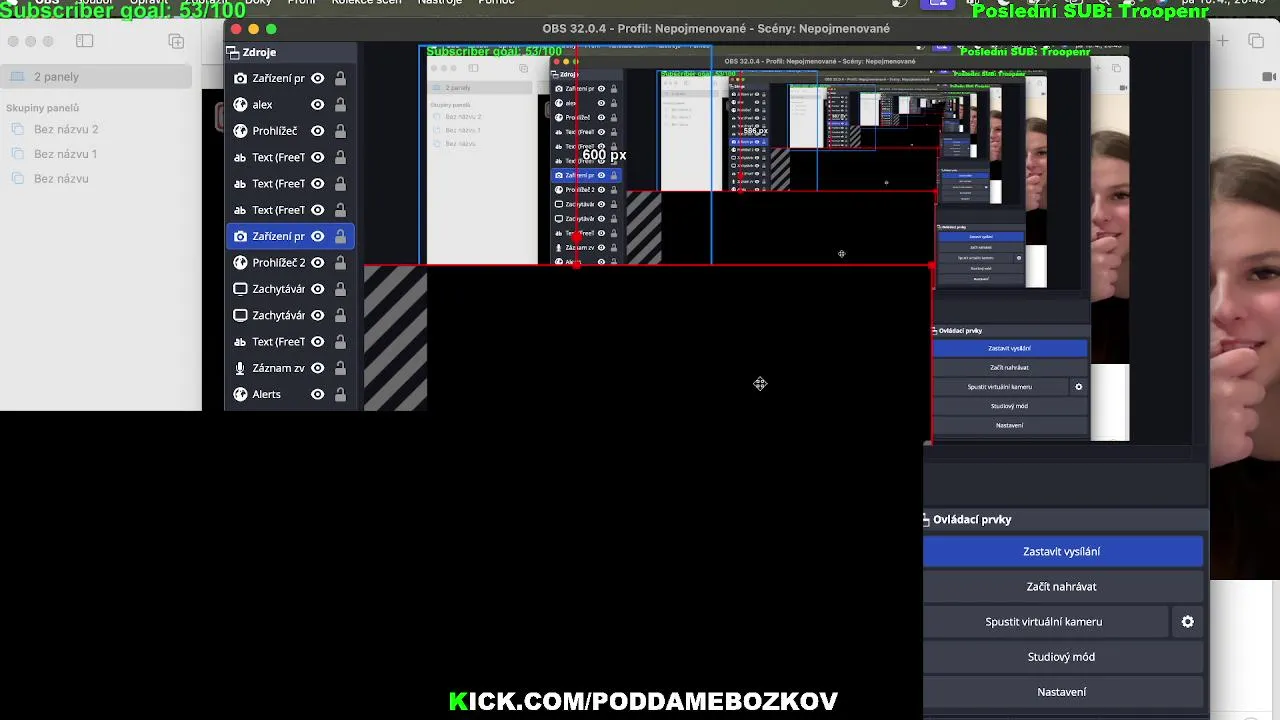Screen dimensions: 1280x720
Task: Toggle visibility of highlighted Zařízení pr source
Action: [x=317, y=236]
